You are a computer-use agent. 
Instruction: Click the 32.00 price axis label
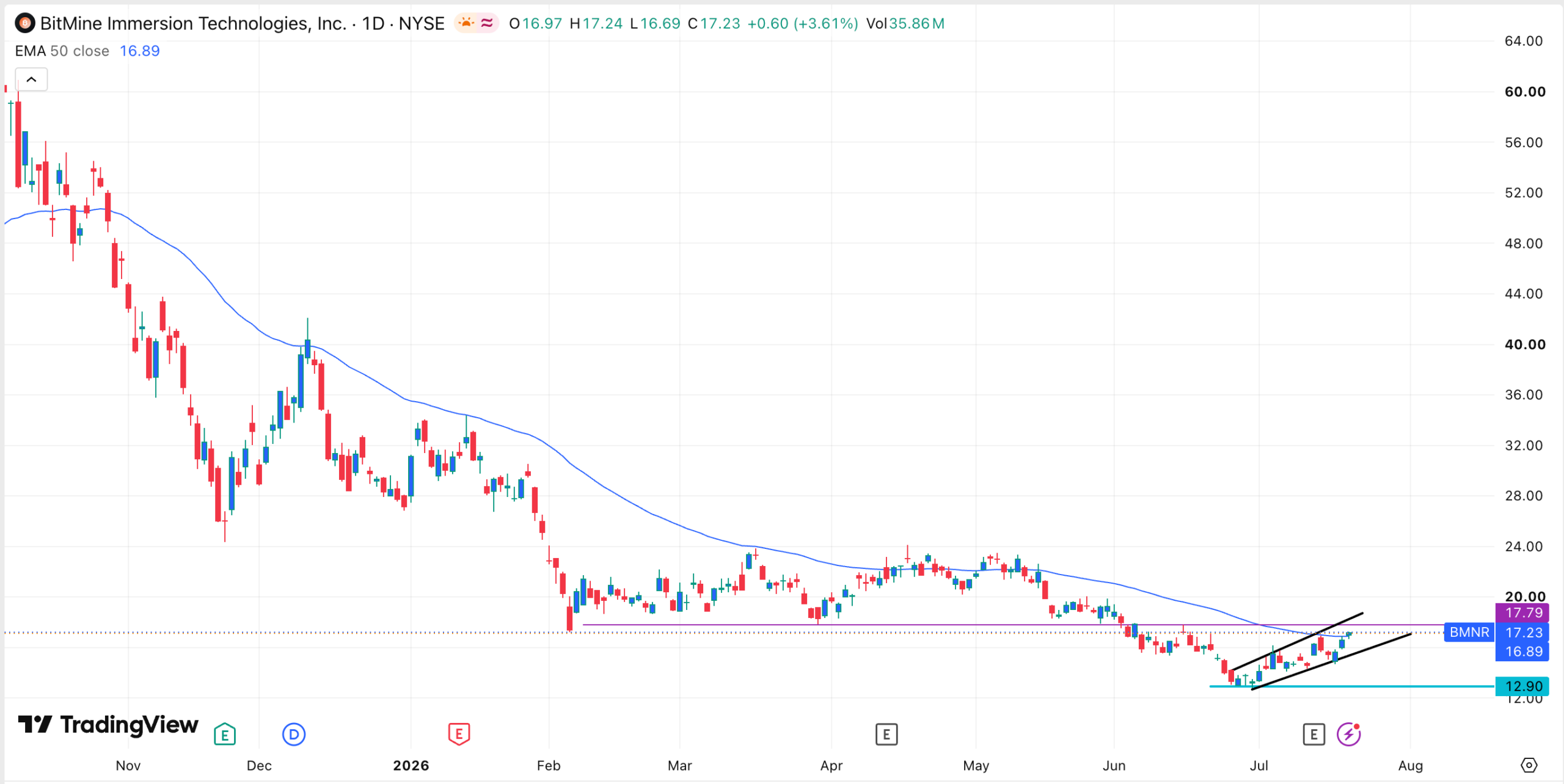pos(1524,445)
